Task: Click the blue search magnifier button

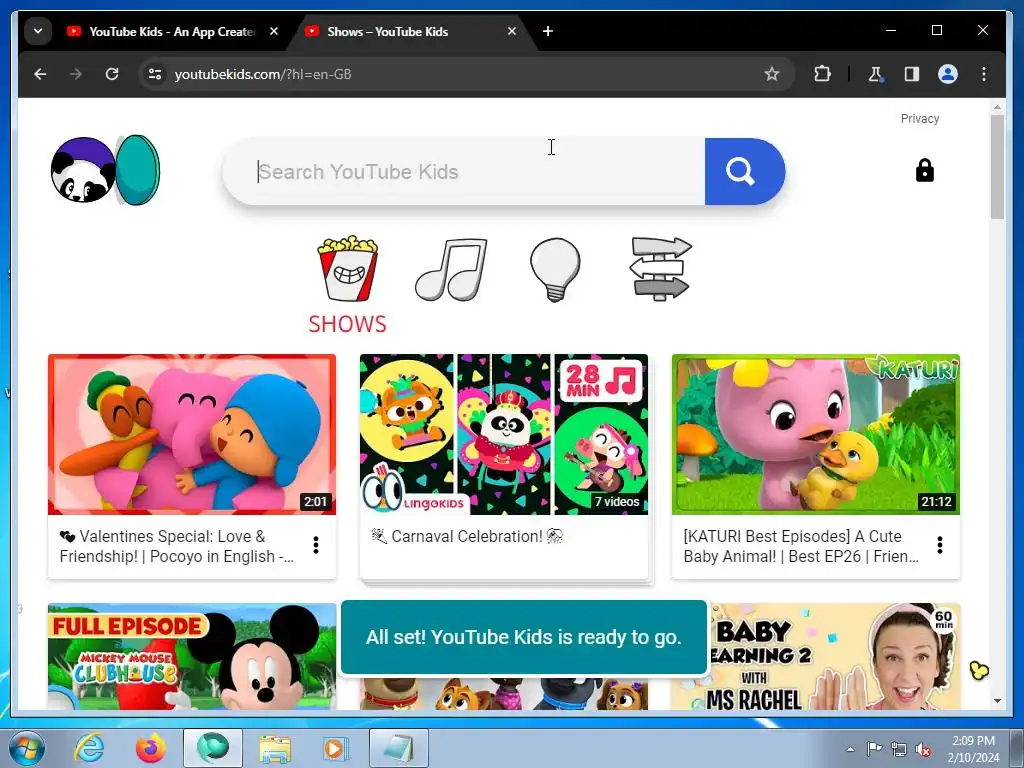Action: coord(744,171)
